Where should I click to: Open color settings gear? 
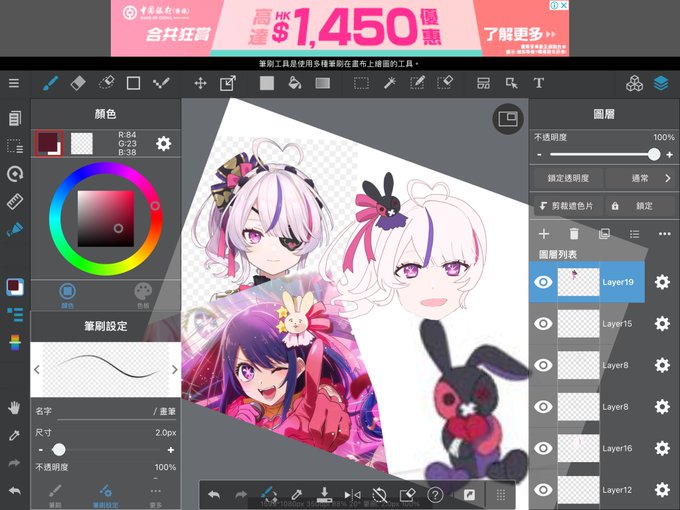(x=163, y=144)
